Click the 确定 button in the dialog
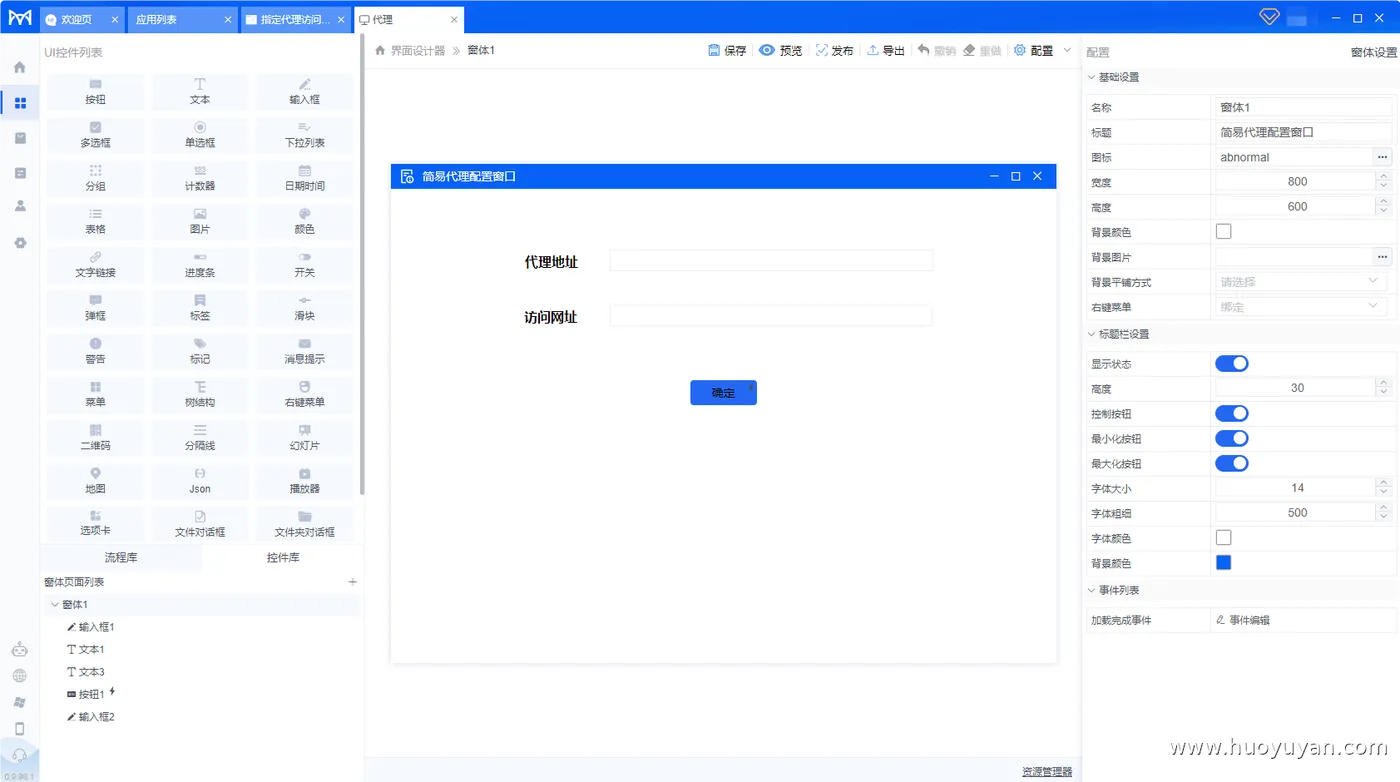The image size is (1400, 782). click(723, 392)
